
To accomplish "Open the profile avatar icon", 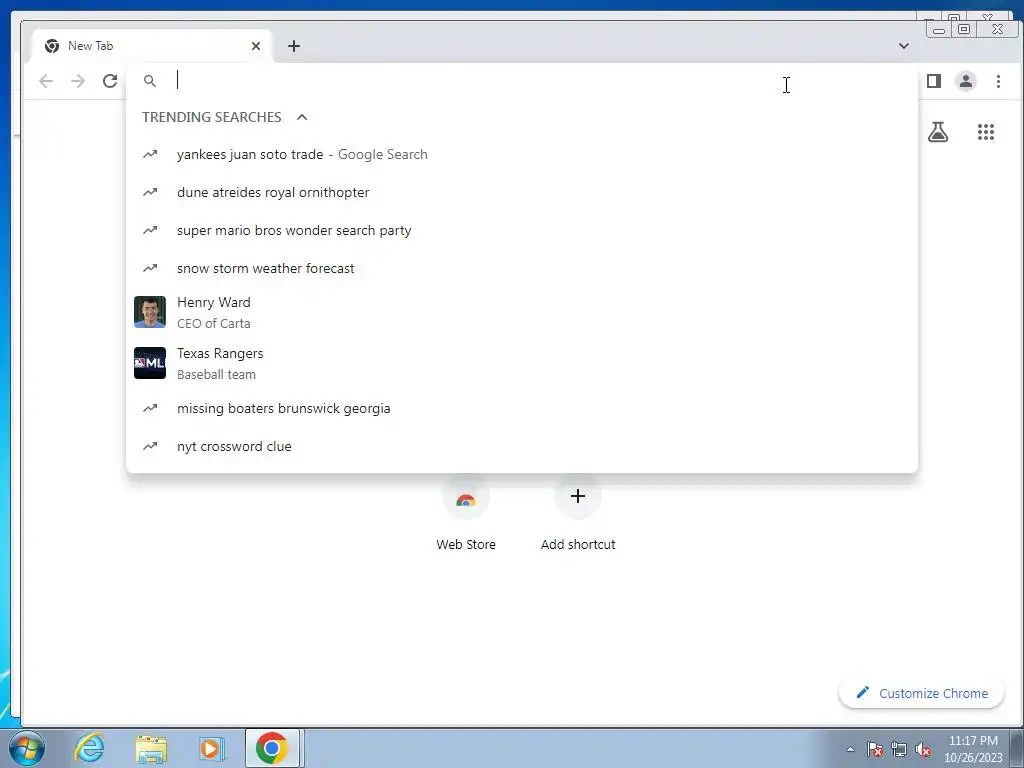I will pos(965,81).
